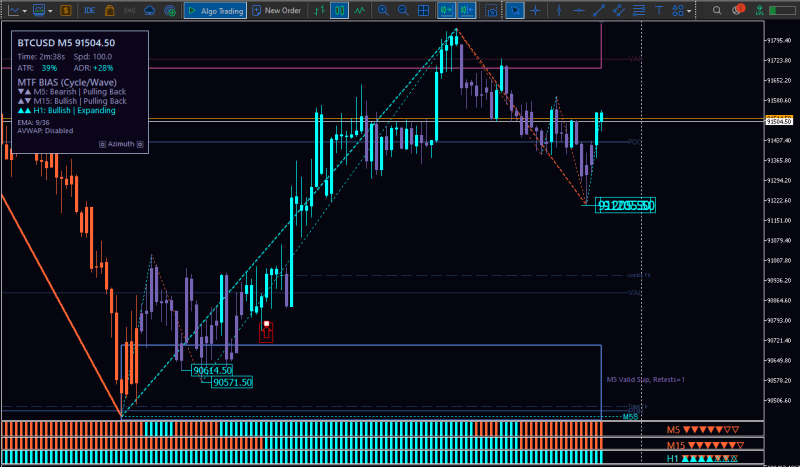Select the cursor arrow tool

[x=515, y=10]
